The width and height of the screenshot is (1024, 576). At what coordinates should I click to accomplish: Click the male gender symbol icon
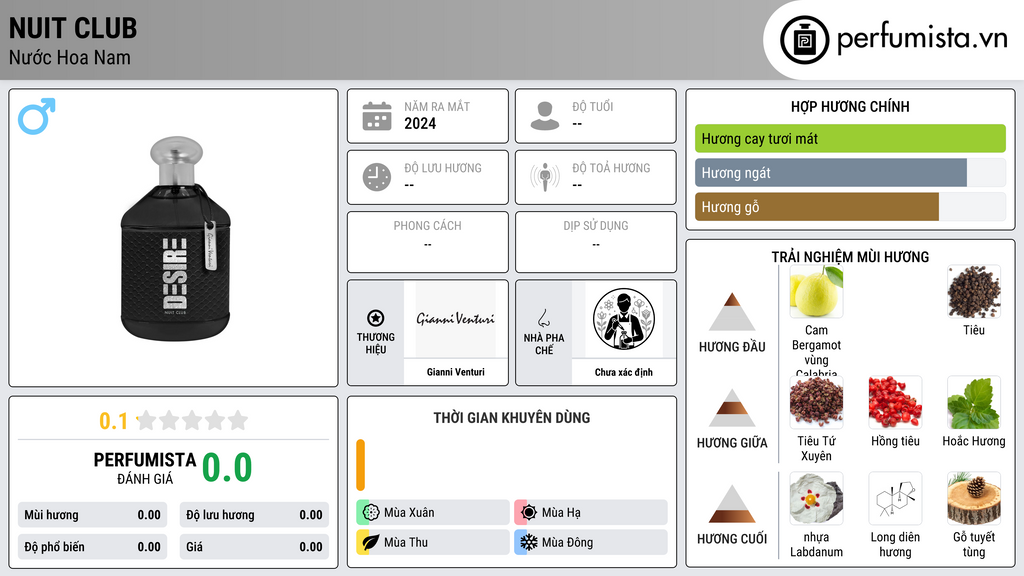pyautogui.click(x=37, y=116)
